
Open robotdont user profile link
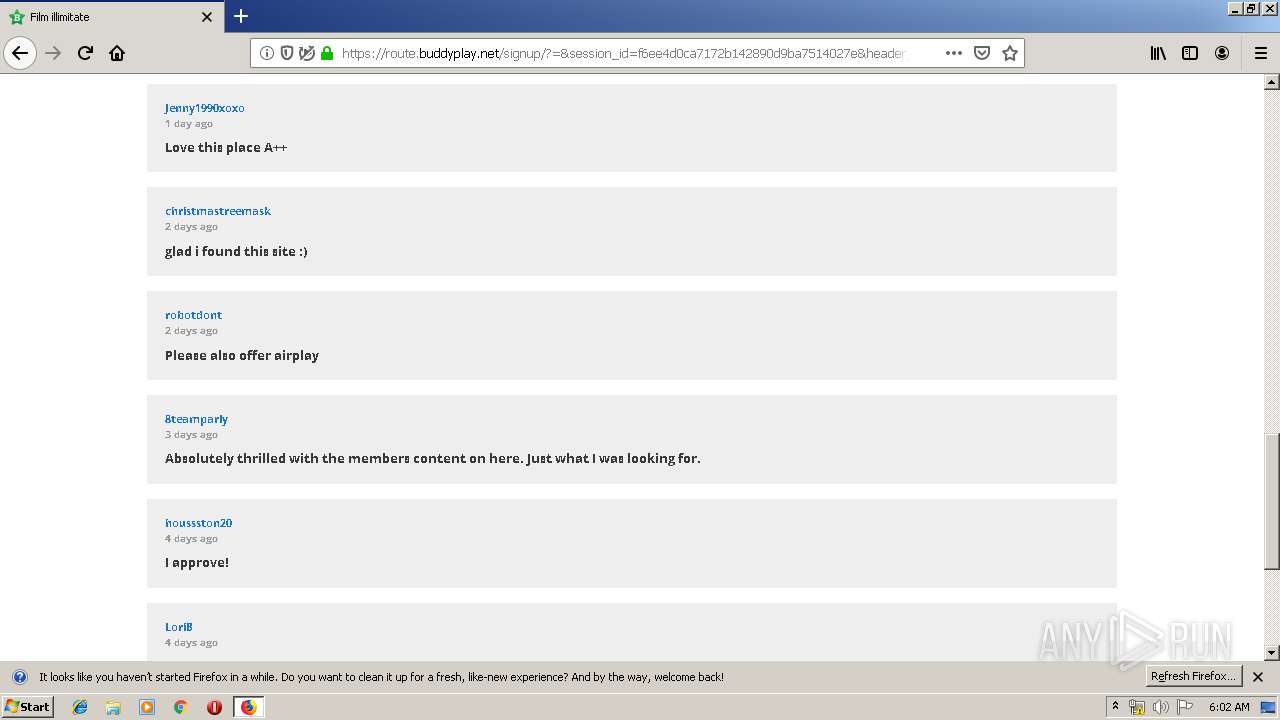(x=193, y=315)
